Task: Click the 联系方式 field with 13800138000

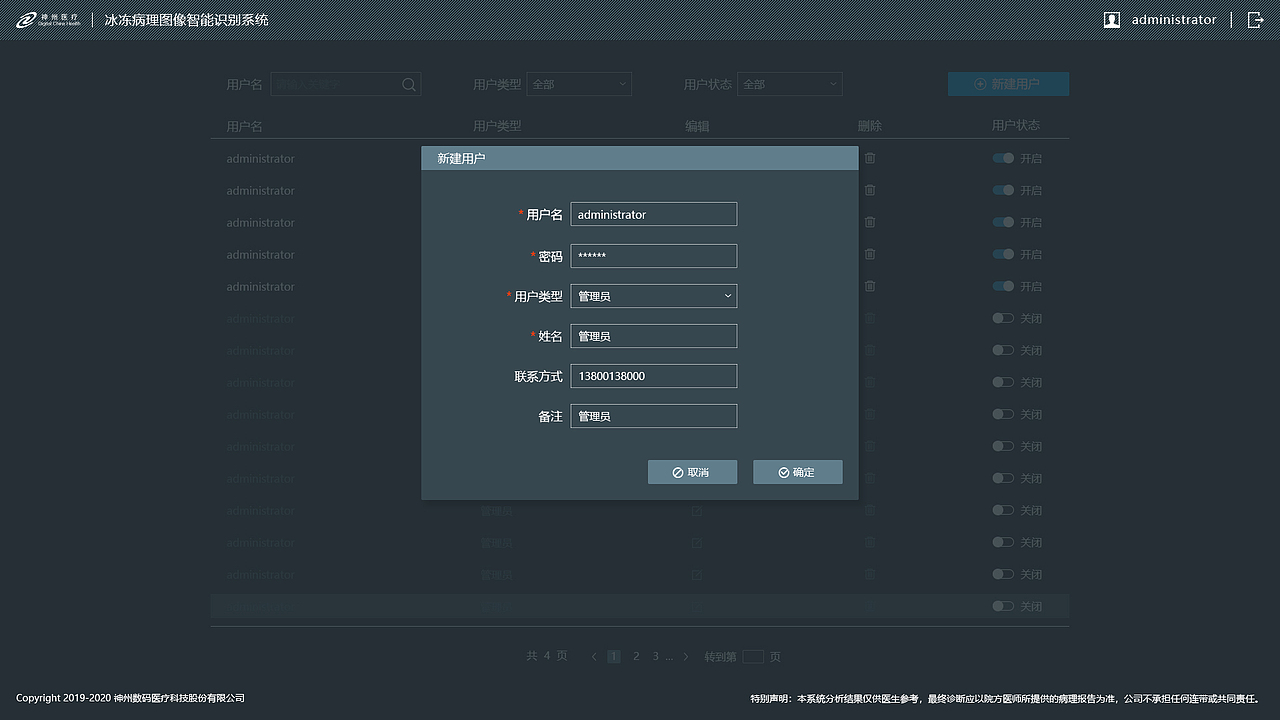Action: (x=654, y=376)
